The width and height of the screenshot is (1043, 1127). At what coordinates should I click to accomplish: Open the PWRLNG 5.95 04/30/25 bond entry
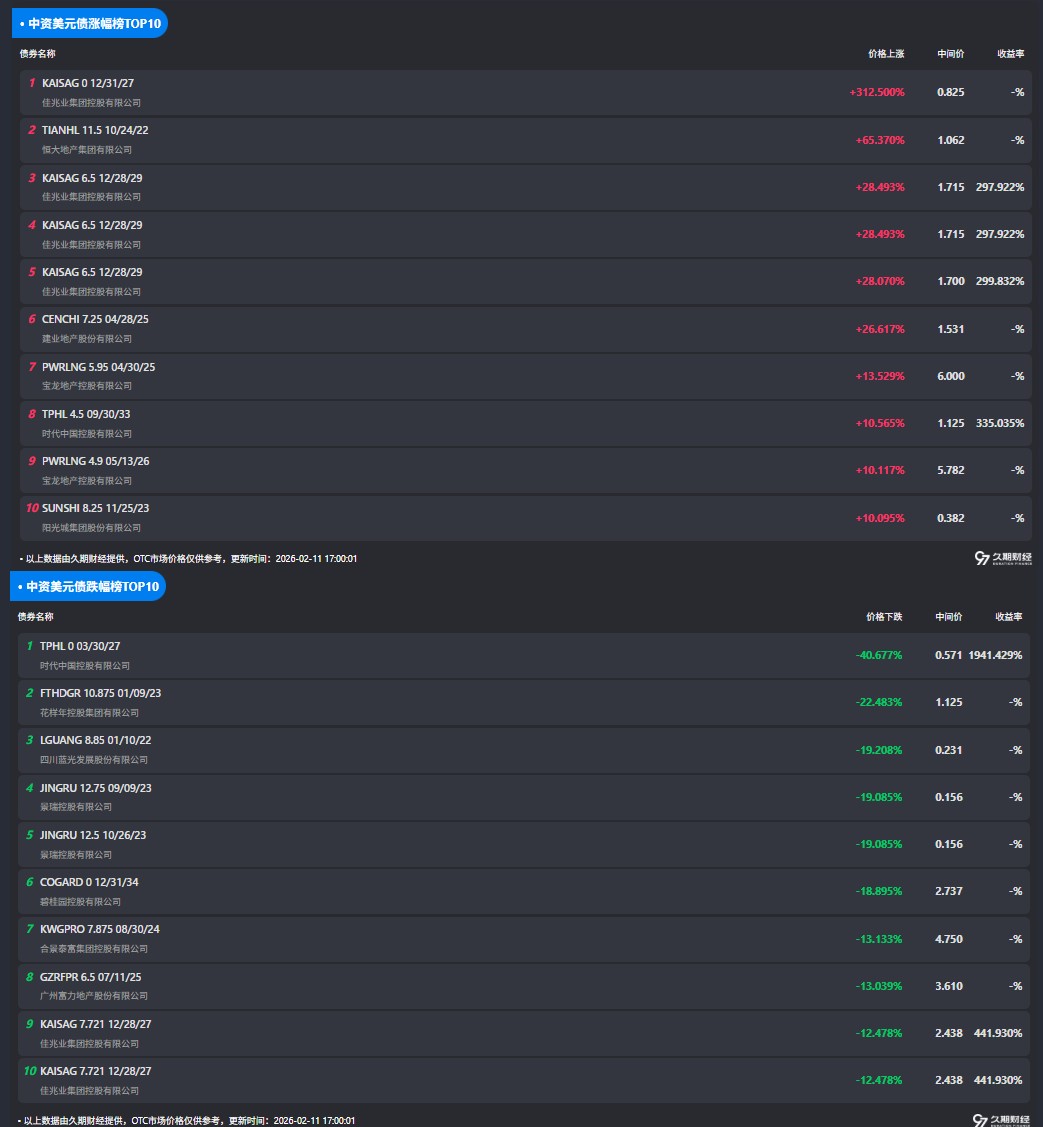click(98, 367)
